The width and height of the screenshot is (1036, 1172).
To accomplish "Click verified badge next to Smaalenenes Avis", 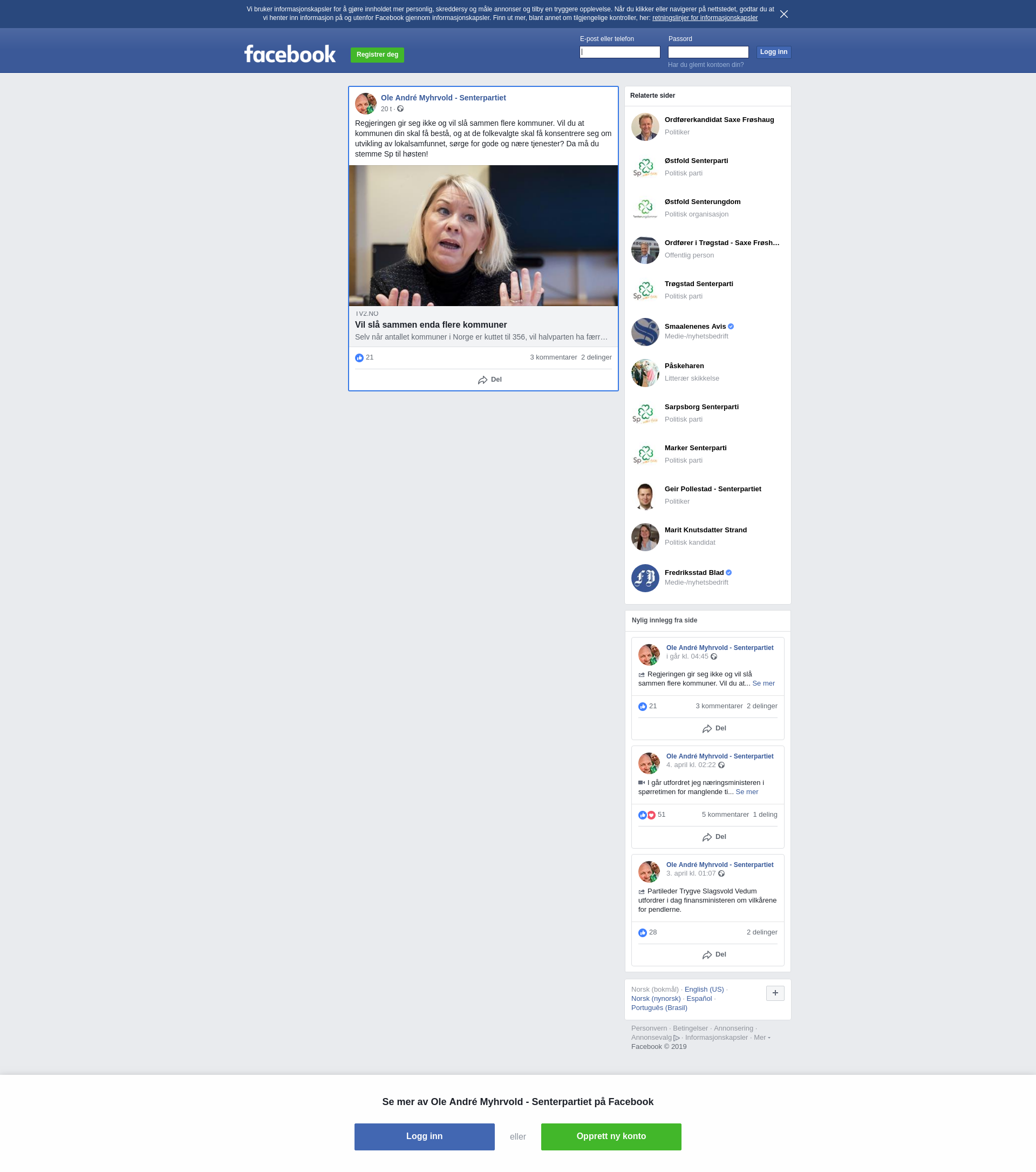I will pos(731,327).
